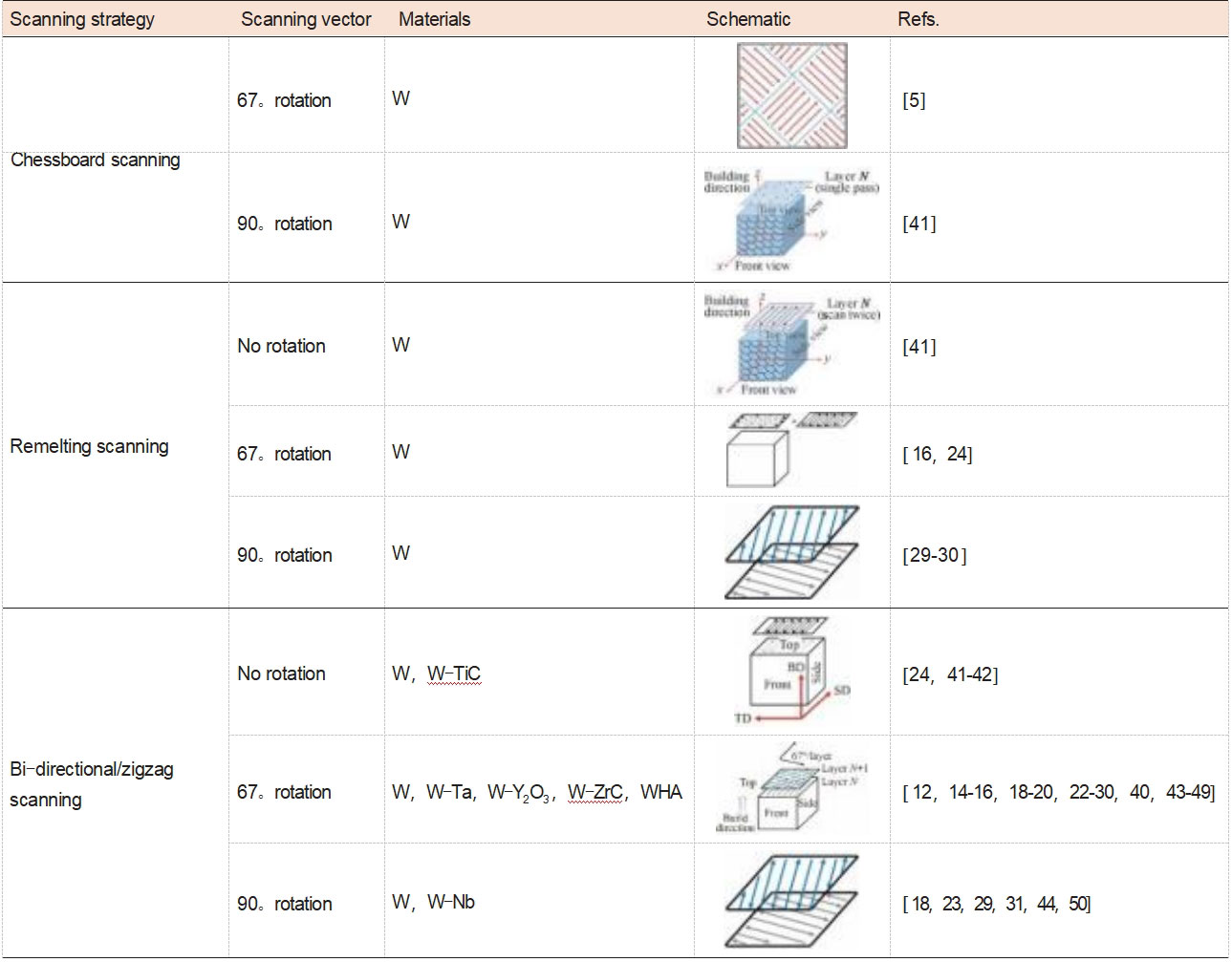Click the underlined "W-TiC" material text
Screen dimensions: 1232x962
[x=454, y=673]
